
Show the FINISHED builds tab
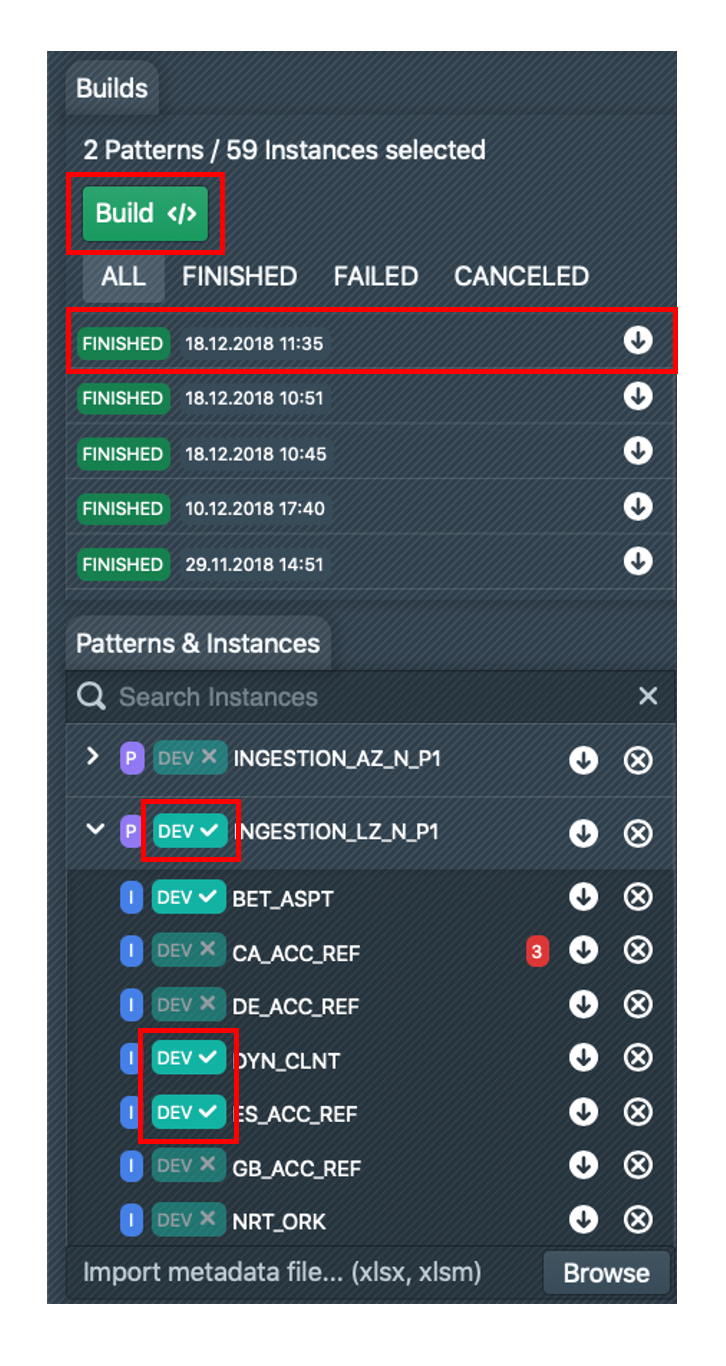click(x=239, y=276)
